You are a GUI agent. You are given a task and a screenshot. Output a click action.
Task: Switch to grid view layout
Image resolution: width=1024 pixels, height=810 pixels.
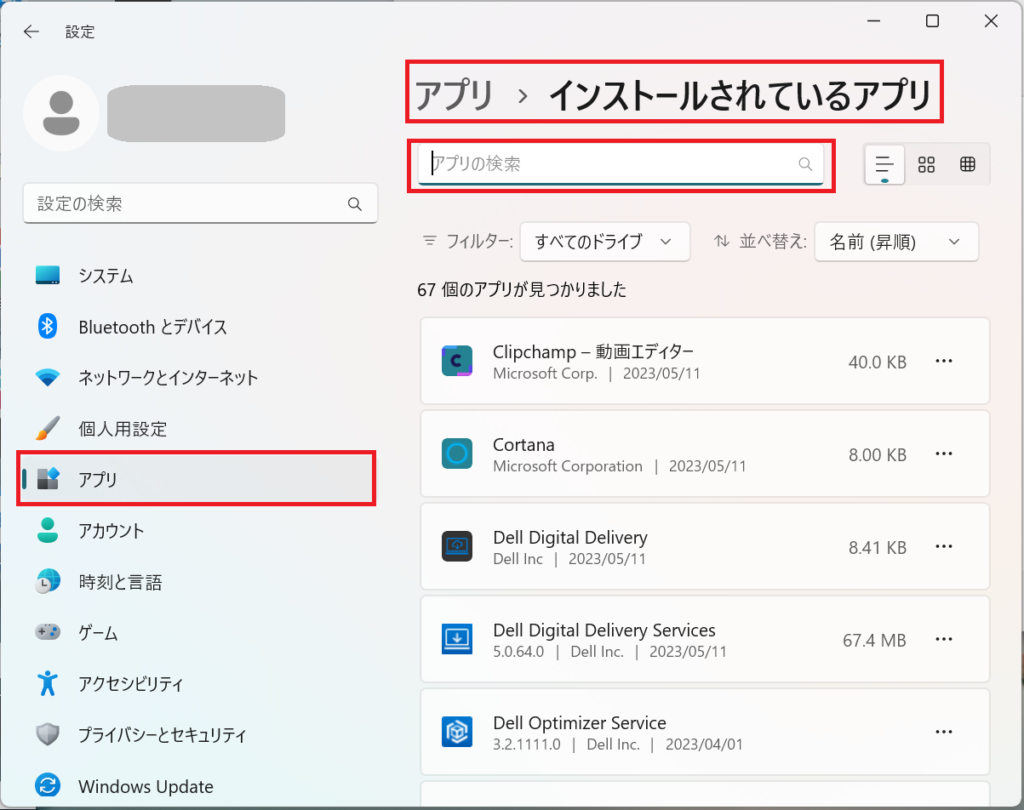pos(926,165)
